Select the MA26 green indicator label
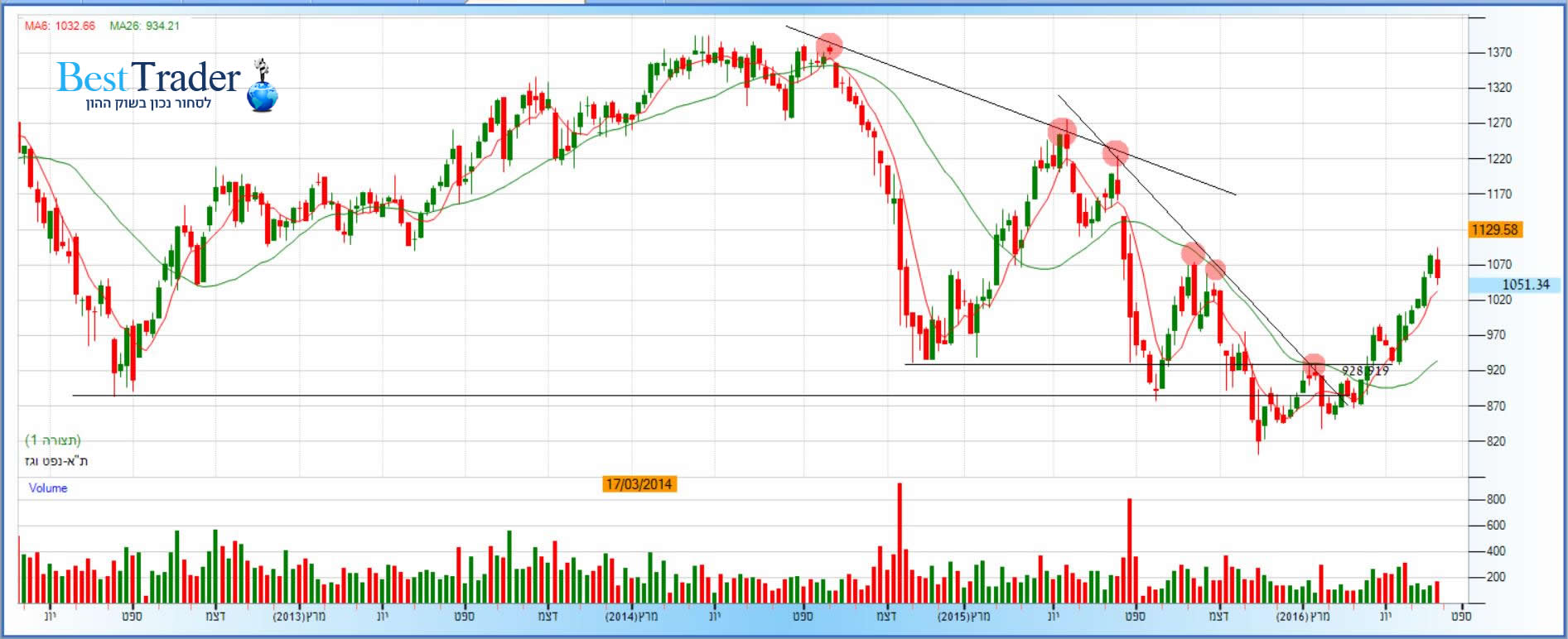1568x639 pixels. (x=144, y=26)
